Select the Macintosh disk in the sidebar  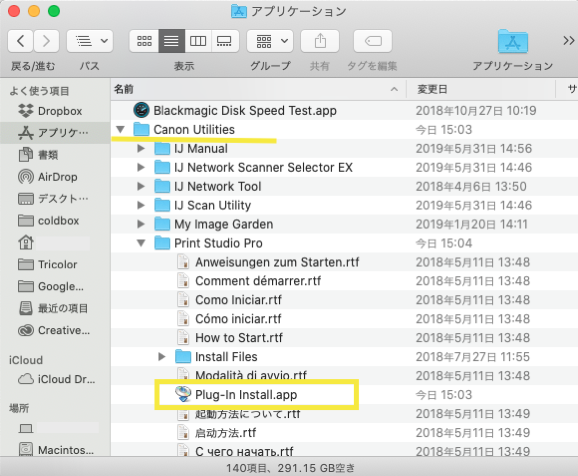pos(56,450)
